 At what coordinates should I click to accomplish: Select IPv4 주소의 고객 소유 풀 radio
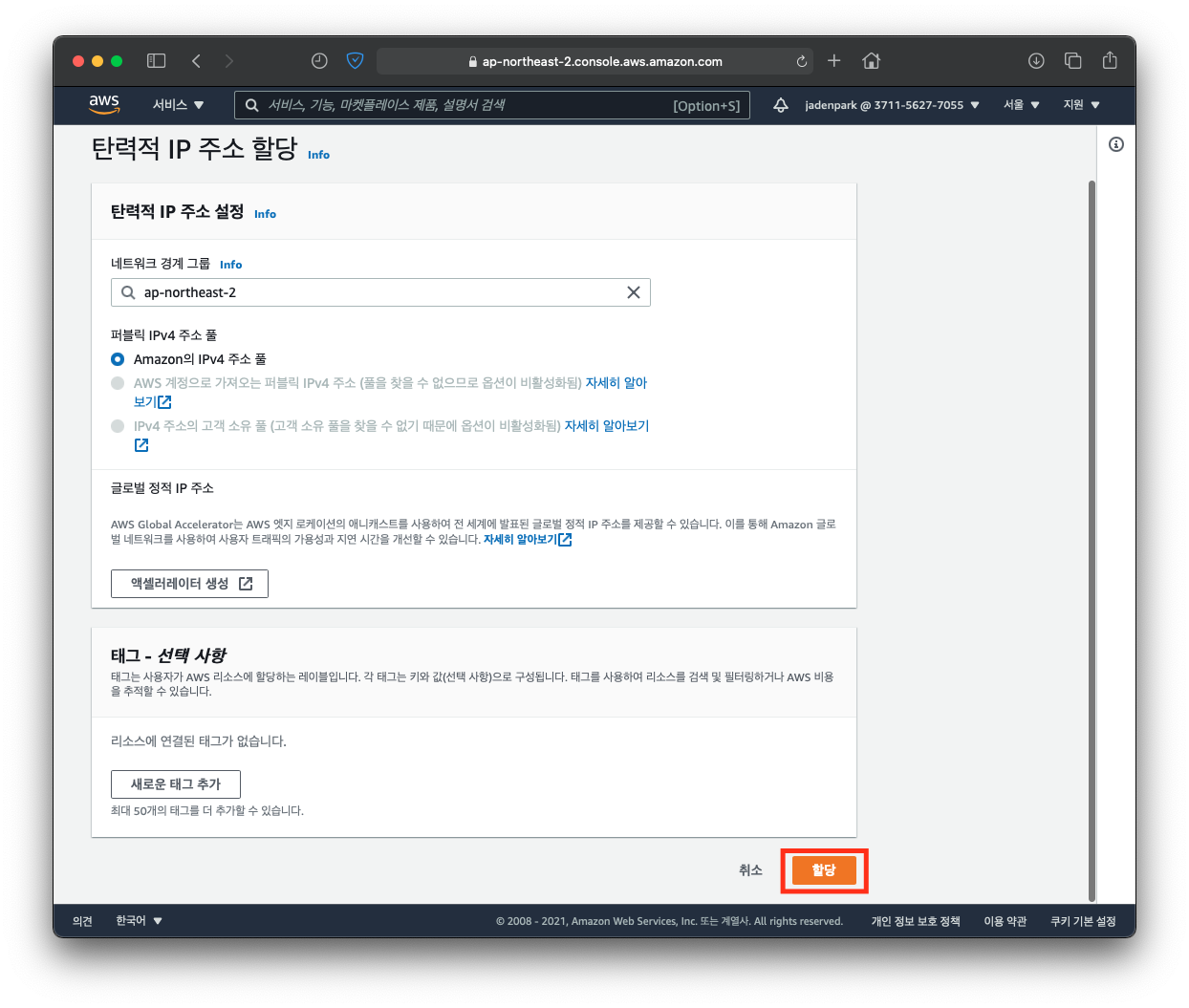tap(118, 426)
